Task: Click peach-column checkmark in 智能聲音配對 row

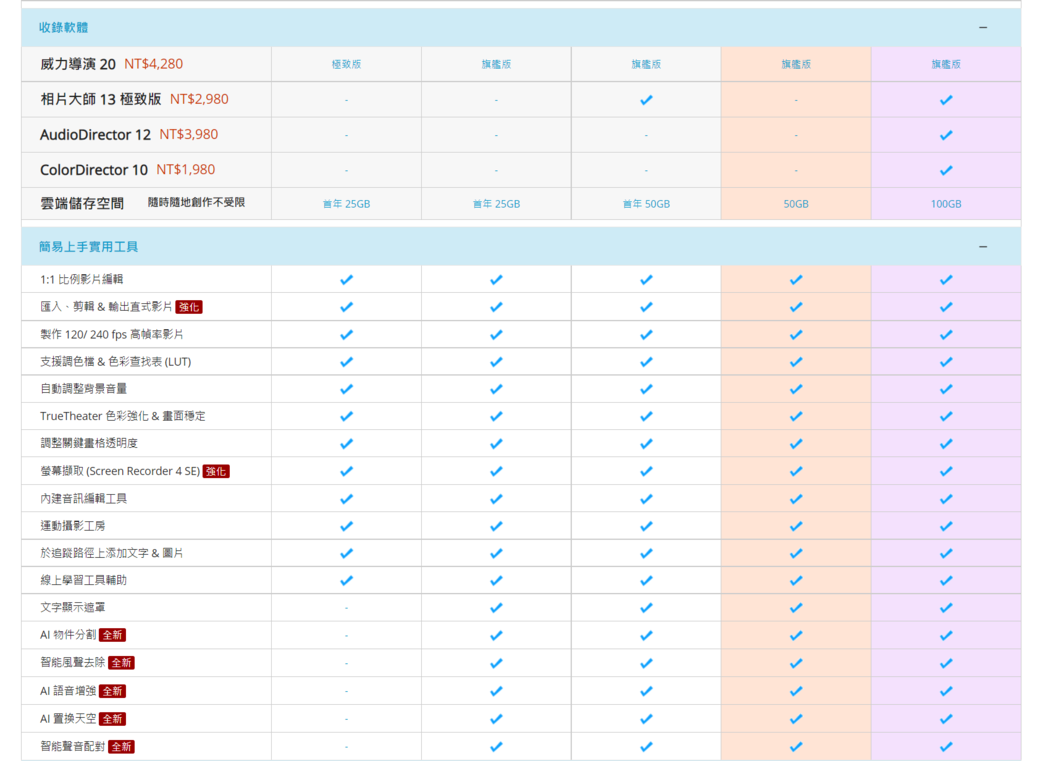Action: 796,747
